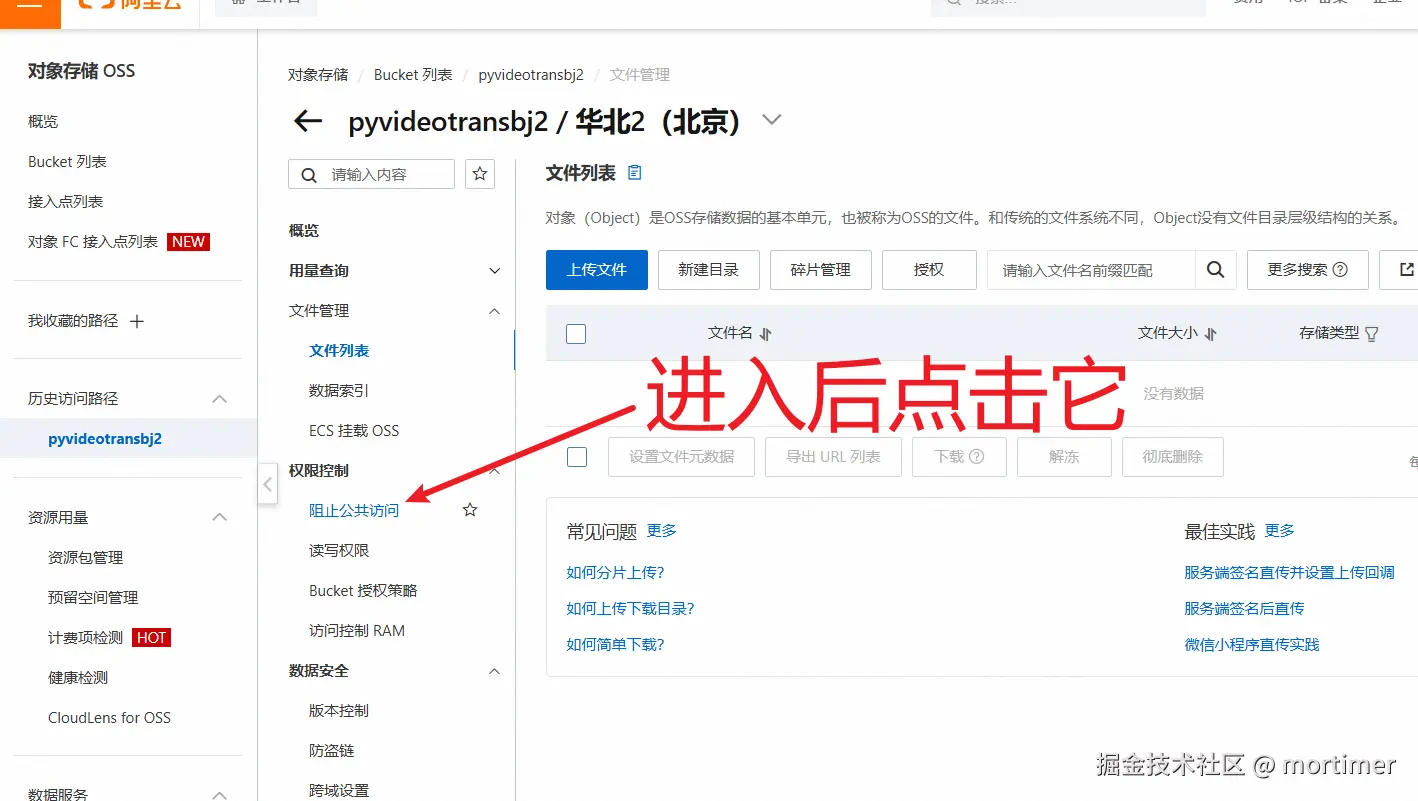The height and width of the screenshot is (801, 1418).
Task: Open bucket switch dropdown next to 华北2（北京）
Action: pos(771,120)
